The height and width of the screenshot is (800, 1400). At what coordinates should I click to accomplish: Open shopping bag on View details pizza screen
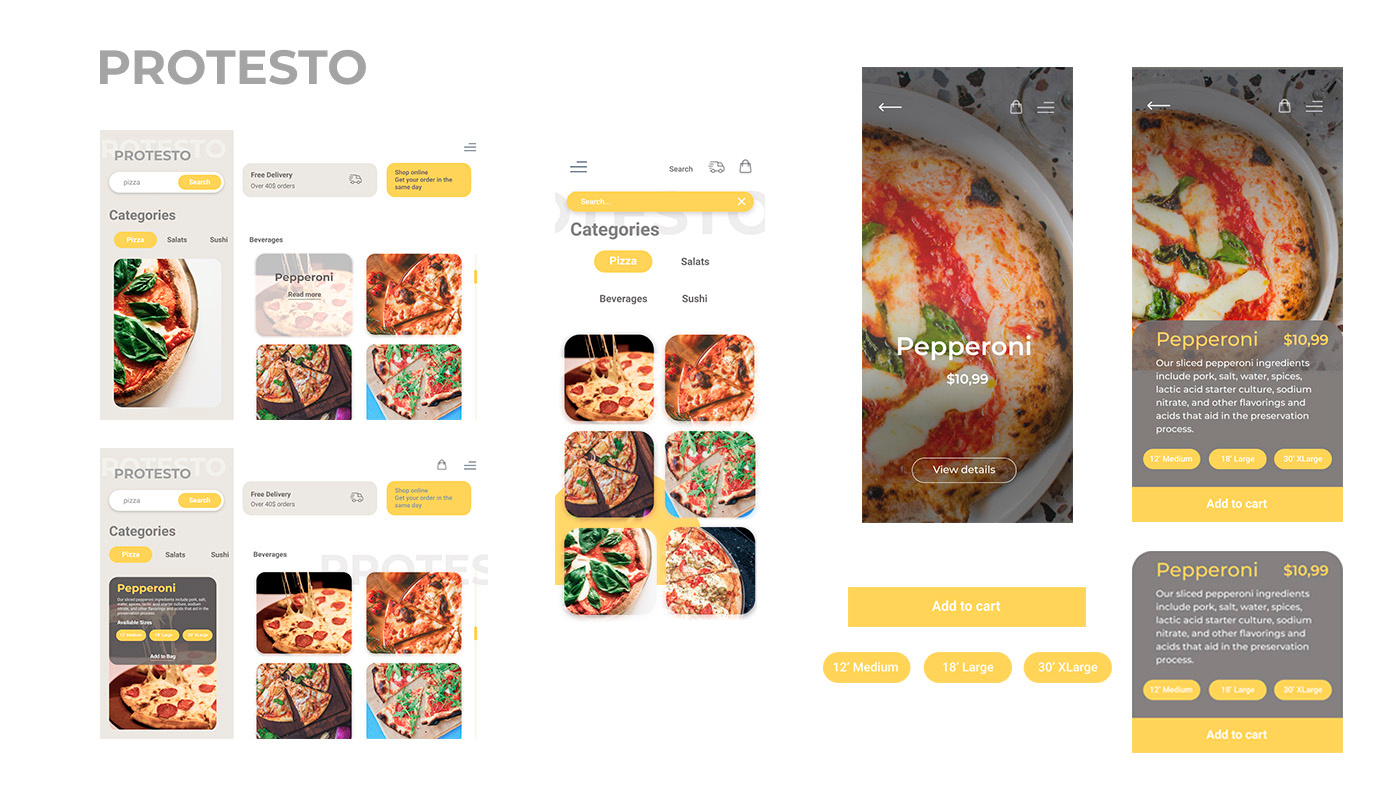(x=1016, y=107)
